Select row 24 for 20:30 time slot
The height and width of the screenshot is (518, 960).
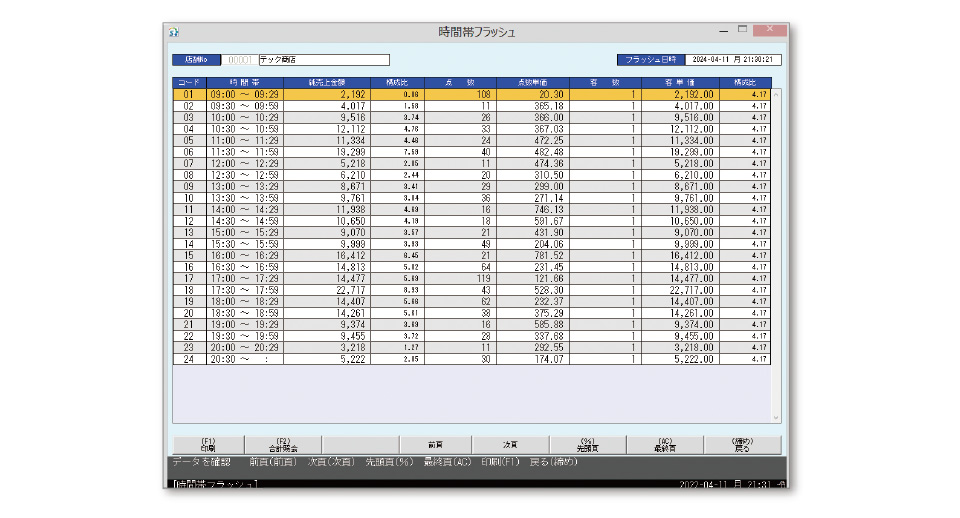pos(244,359)
